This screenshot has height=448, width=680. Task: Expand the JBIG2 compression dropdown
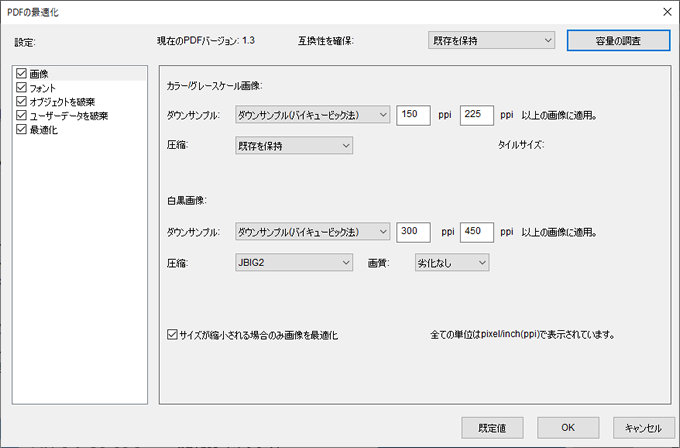[293, 263]
